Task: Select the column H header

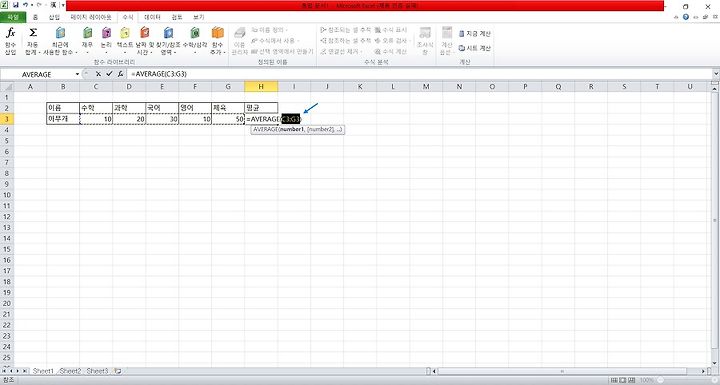Action: tap(261, 86)
